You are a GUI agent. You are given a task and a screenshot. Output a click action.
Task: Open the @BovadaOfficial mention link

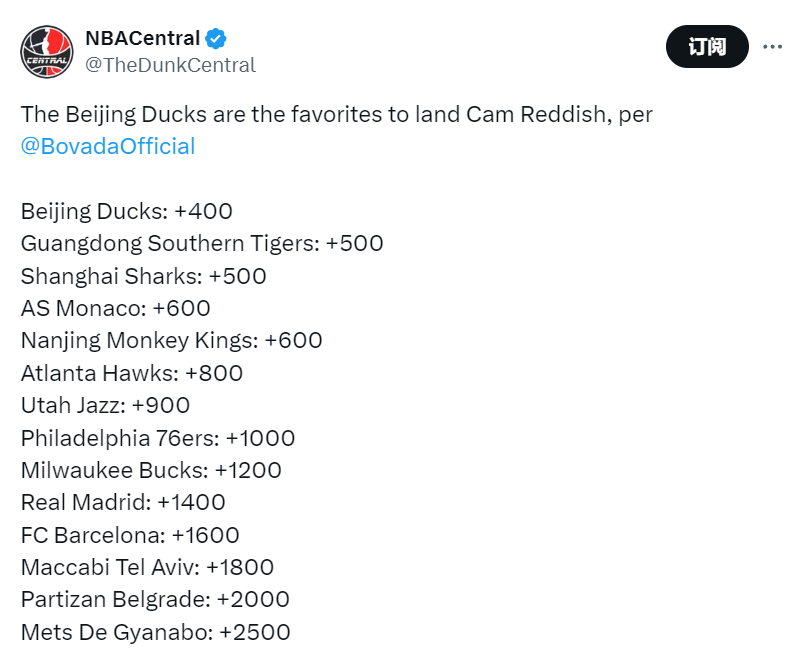(108, 146)
